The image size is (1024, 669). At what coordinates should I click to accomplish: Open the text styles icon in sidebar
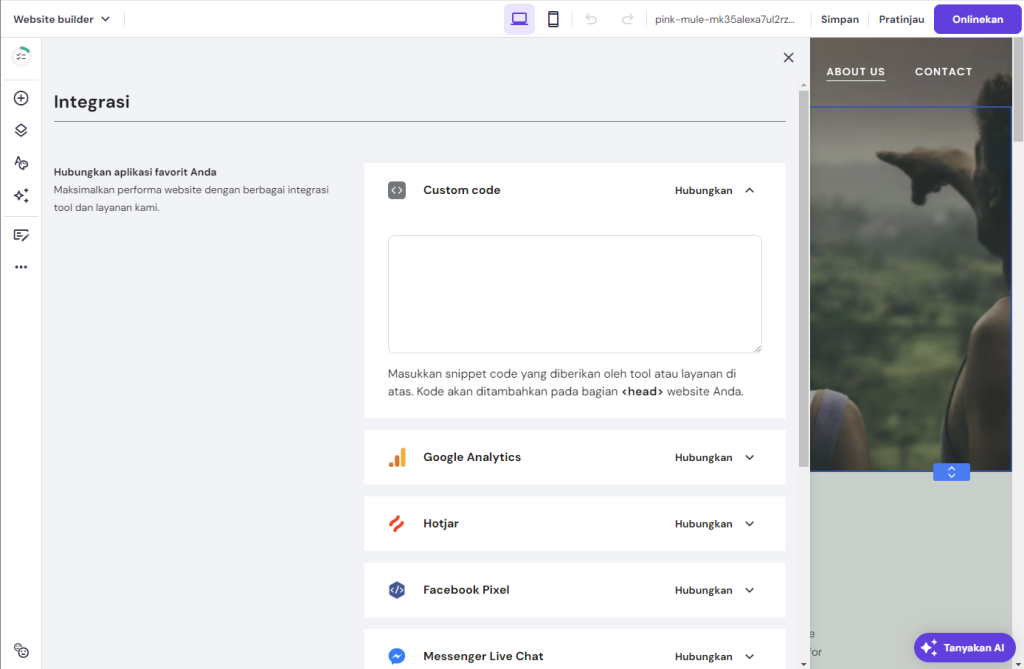point(20,162)
